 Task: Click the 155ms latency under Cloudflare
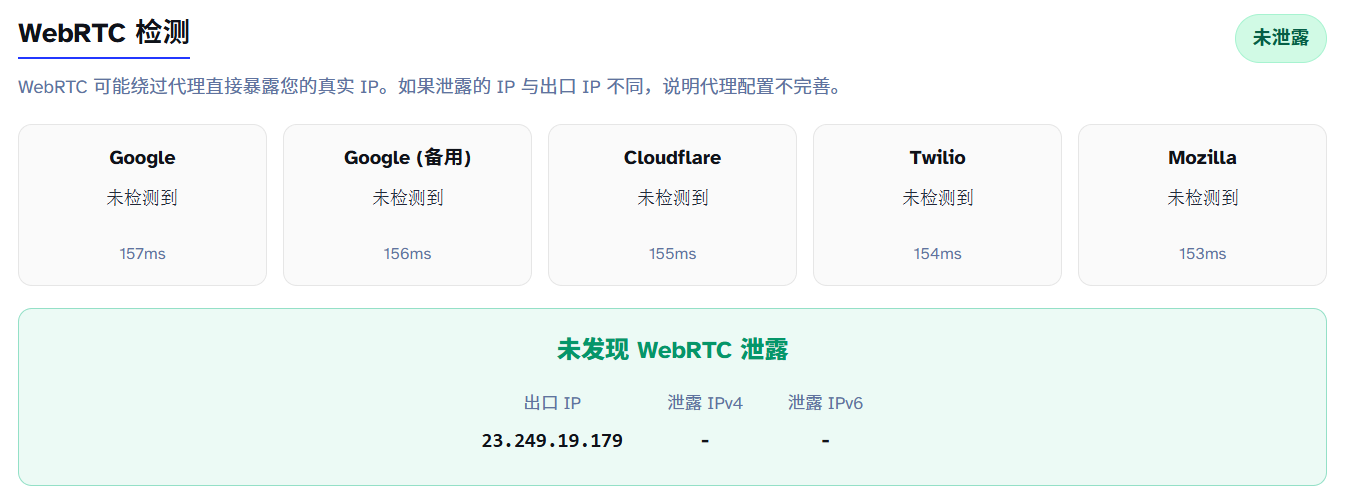[672, 254]
